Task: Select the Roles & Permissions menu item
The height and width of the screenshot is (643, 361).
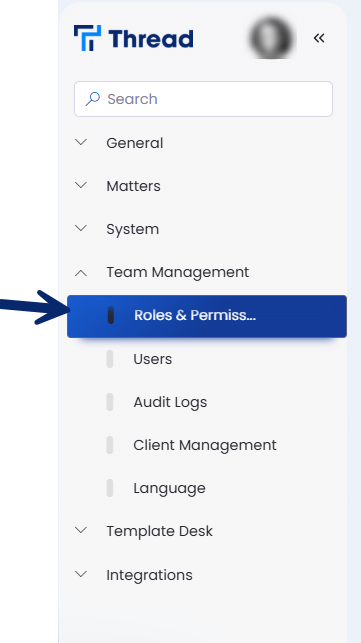Action: point(207,316)
